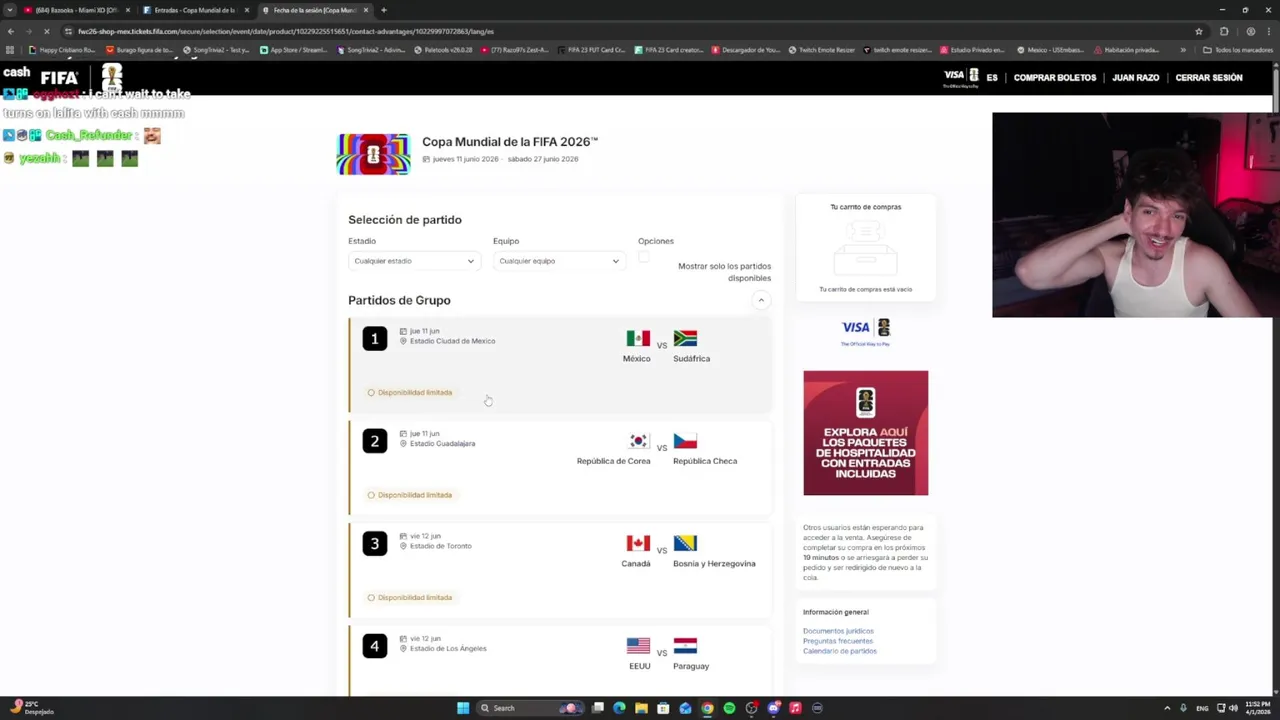Switch to the Razooks Miami YouTube tab
1280x720 pixels.
click(x=75, y=10)
